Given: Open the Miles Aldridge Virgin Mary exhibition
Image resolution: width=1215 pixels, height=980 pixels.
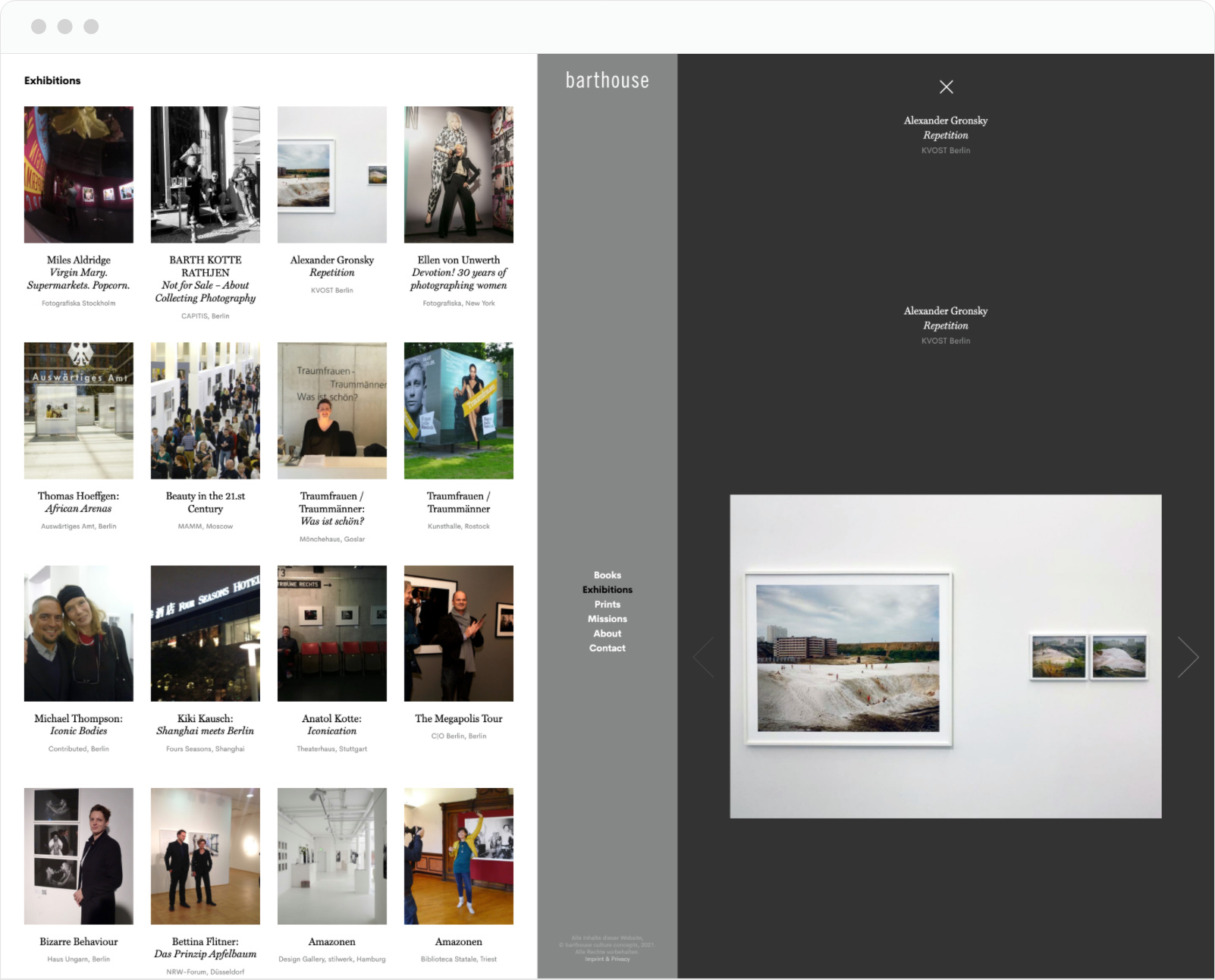Looking at the screenshot, I should coord(78,174).
